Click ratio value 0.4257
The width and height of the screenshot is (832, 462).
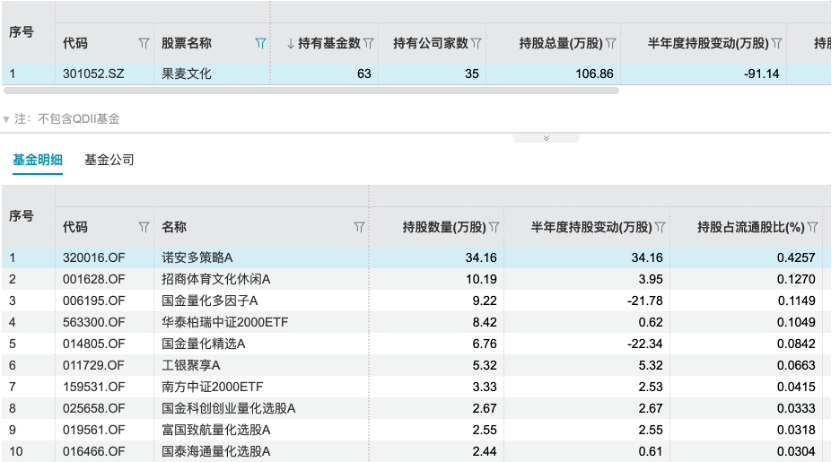click(x=796, y=258)
